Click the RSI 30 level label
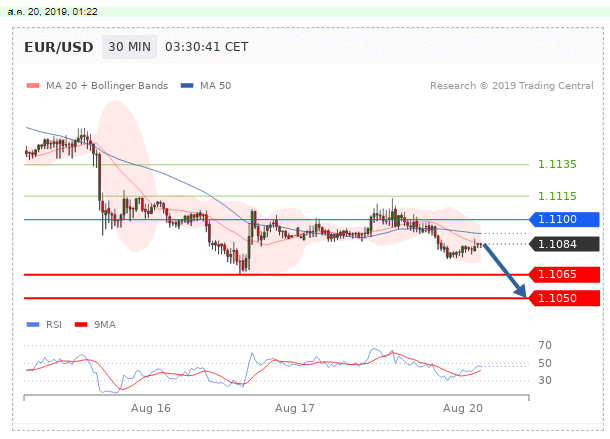610x439 pixels. pyautogui.click(x=545, y=380)
